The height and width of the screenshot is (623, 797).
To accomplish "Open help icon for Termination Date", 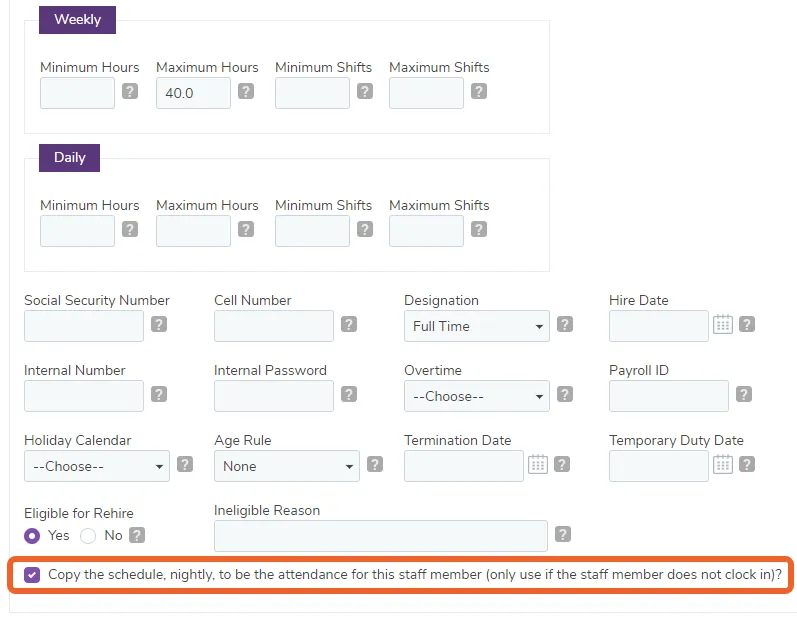I will click(562, 464).
